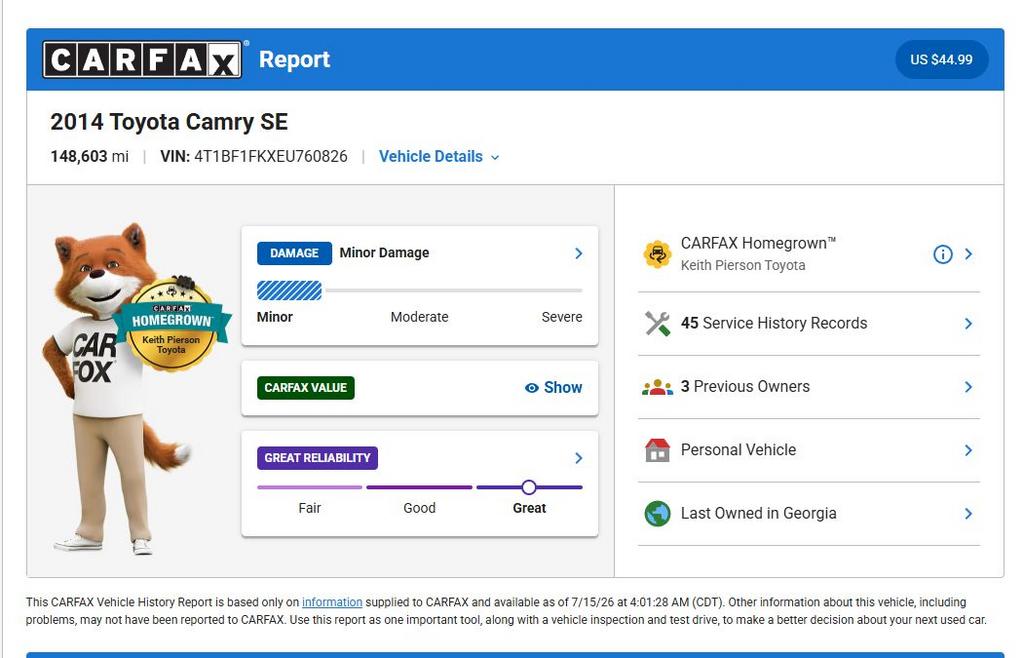This screenshot has height=658, width=1024.
Task: Expand 3 Previous Owners chevron
Action: point(968,387)
